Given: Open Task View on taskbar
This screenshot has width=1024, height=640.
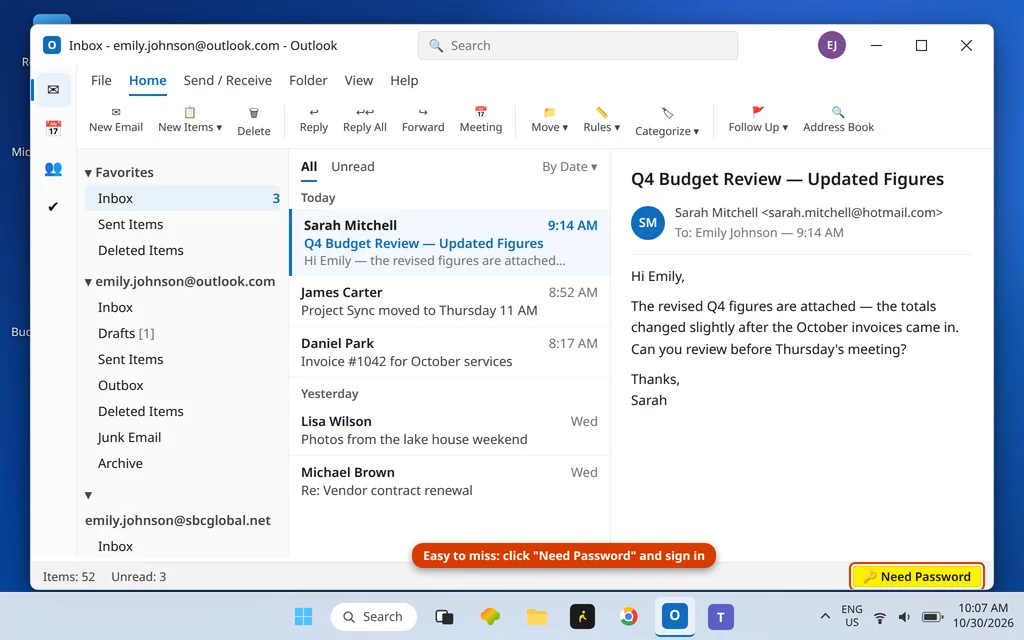Looking at the screenshot, I should 444,616.
